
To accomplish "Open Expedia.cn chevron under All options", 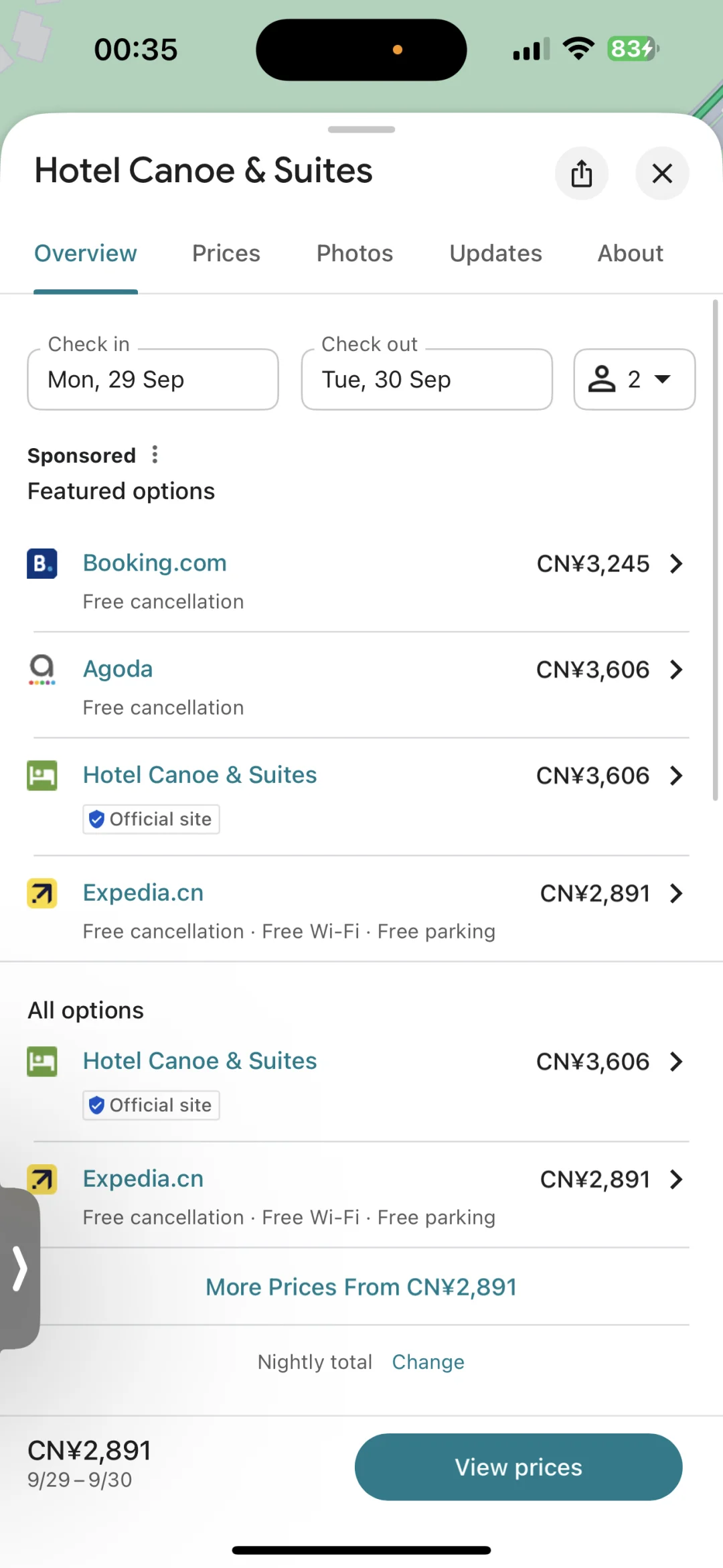I will coord(676,1180).
